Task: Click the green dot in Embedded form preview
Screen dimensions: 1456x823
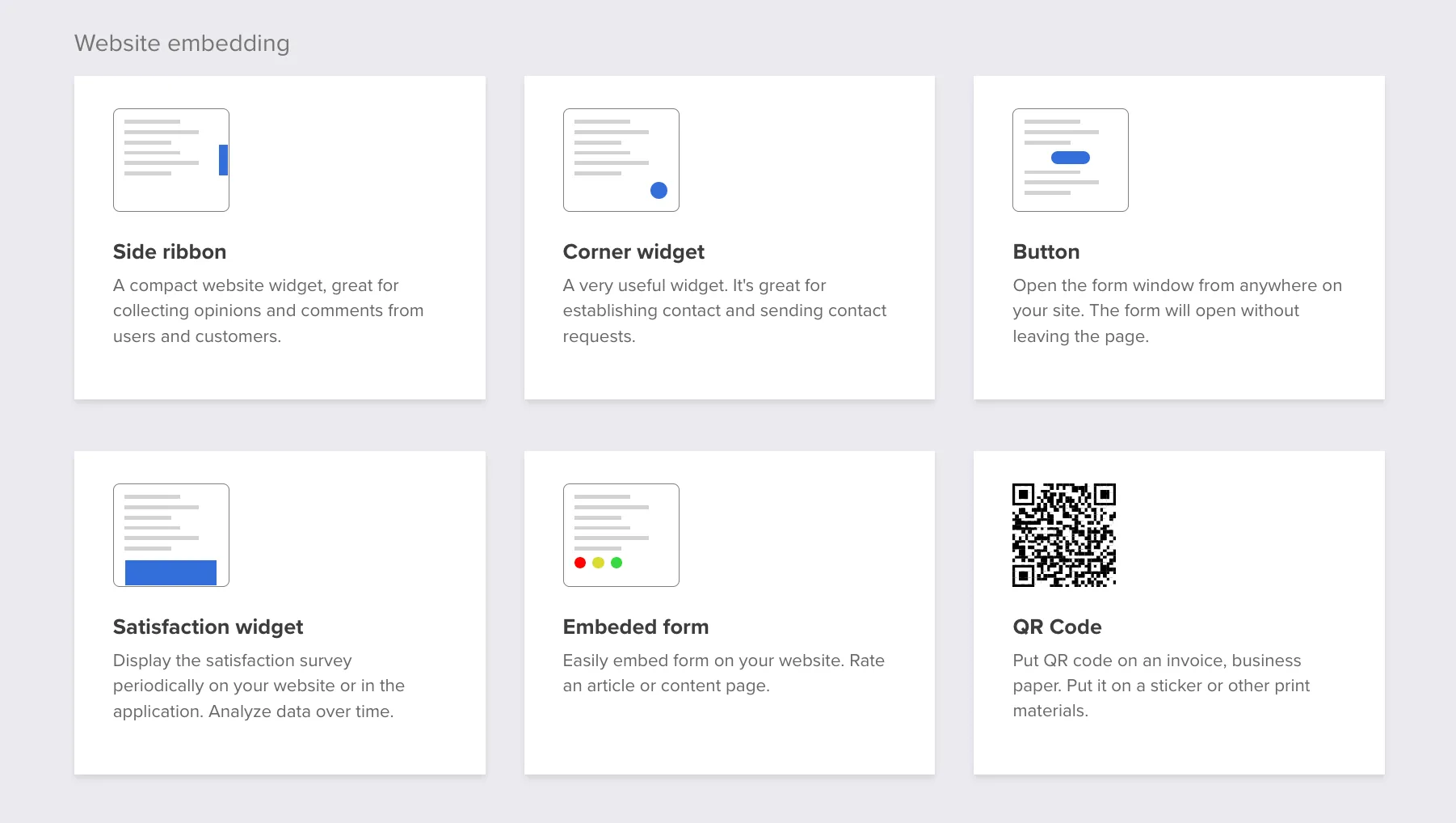Action: 617,562
